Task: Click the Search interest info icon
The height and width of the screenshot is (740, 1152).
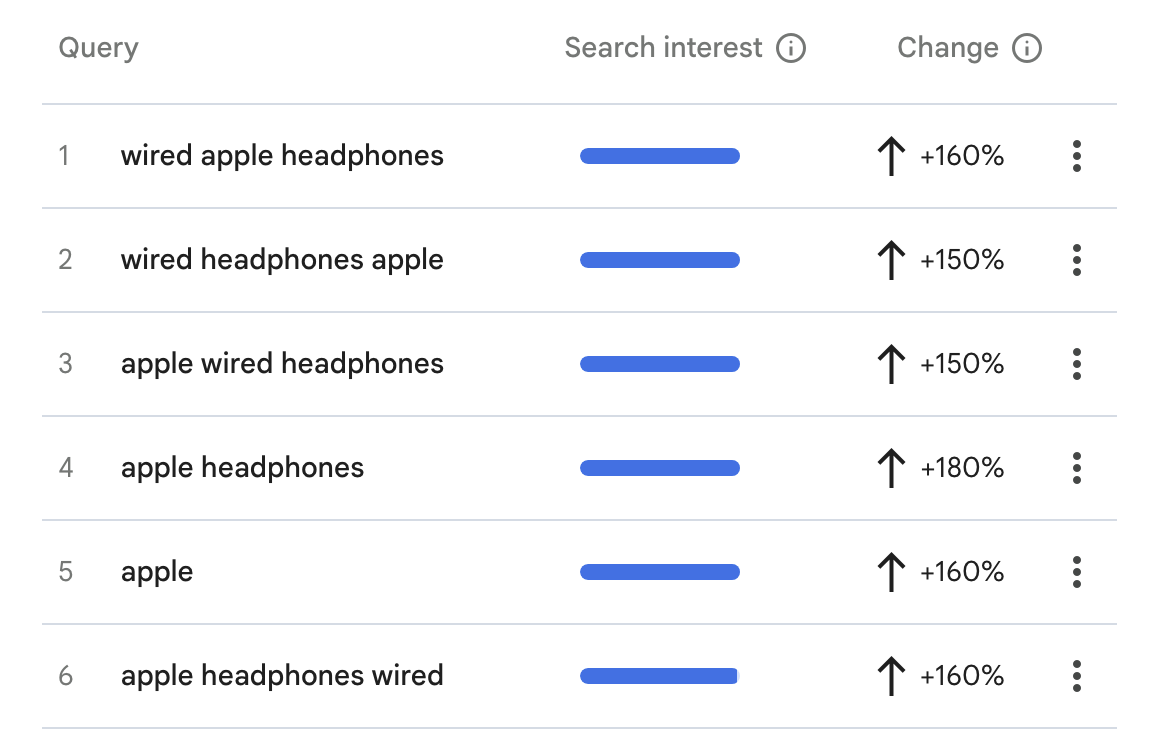Action: (791, 48)
